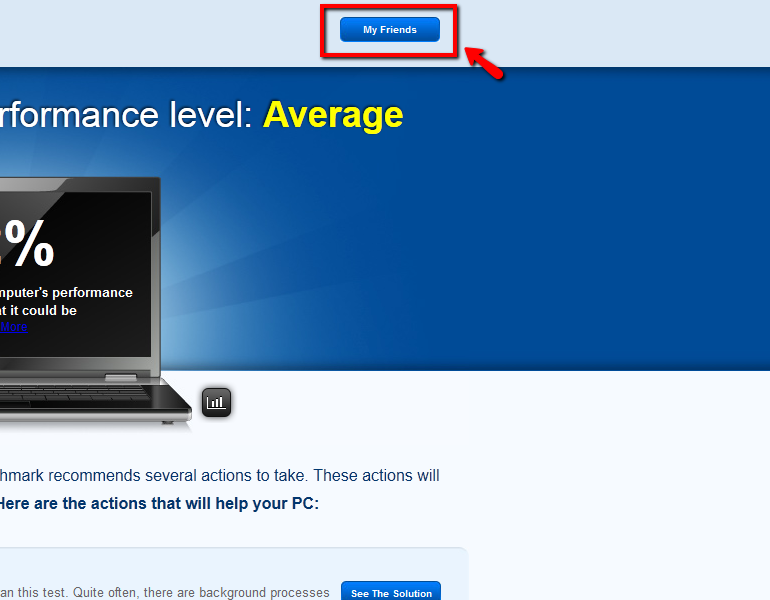Click the large percent score on laptop
The image size is (770, 600).
tap(28, 245)
